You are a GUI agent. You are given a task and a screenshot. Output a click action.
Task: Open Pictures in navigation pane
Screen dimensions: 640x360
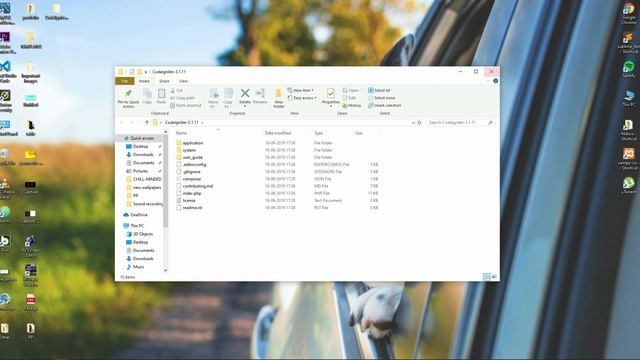coord(137,171)
